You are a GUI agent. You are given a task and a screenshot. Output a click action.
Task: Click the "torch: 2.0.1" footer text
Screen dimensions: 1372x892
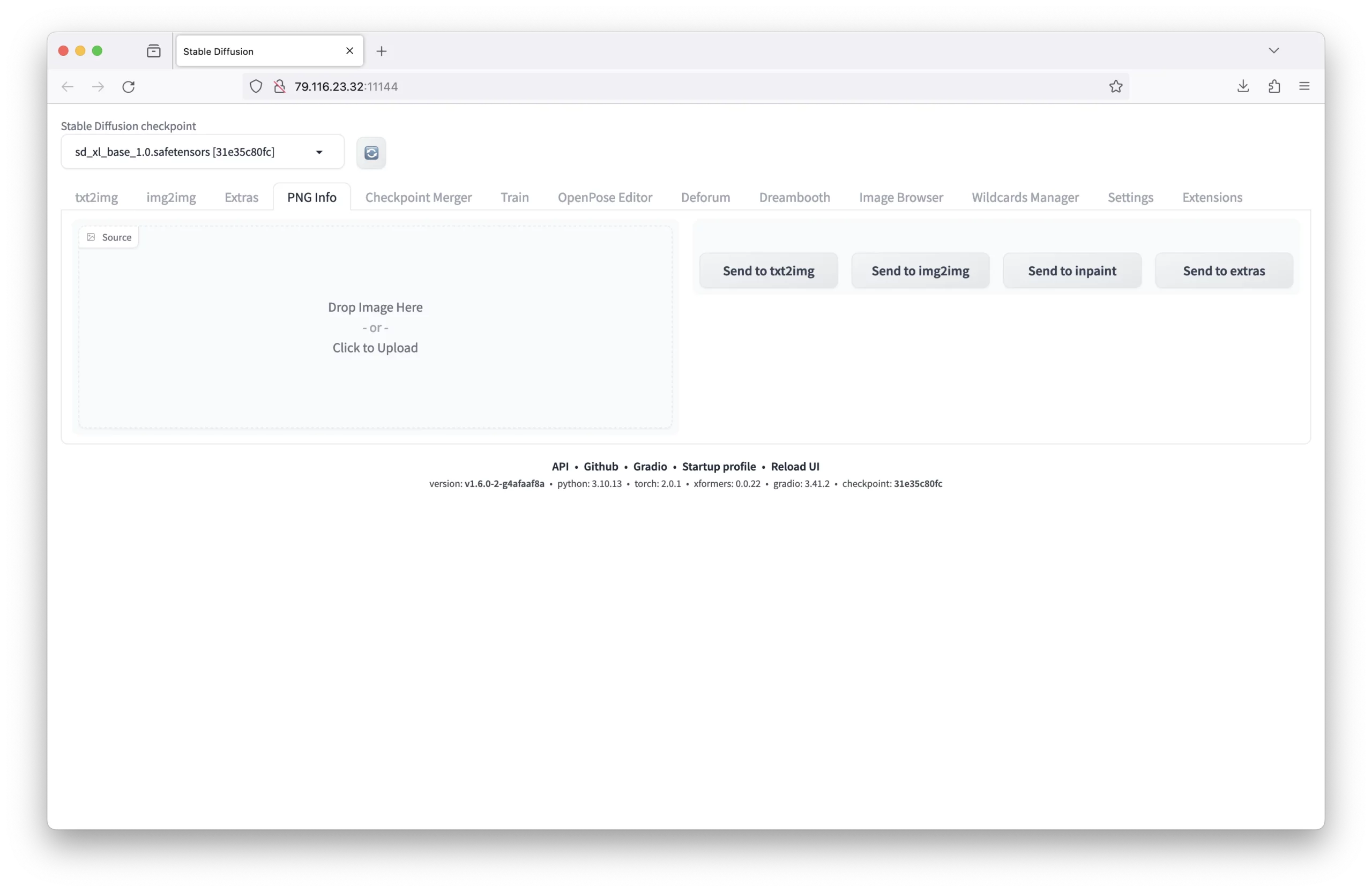click(657, 484)
